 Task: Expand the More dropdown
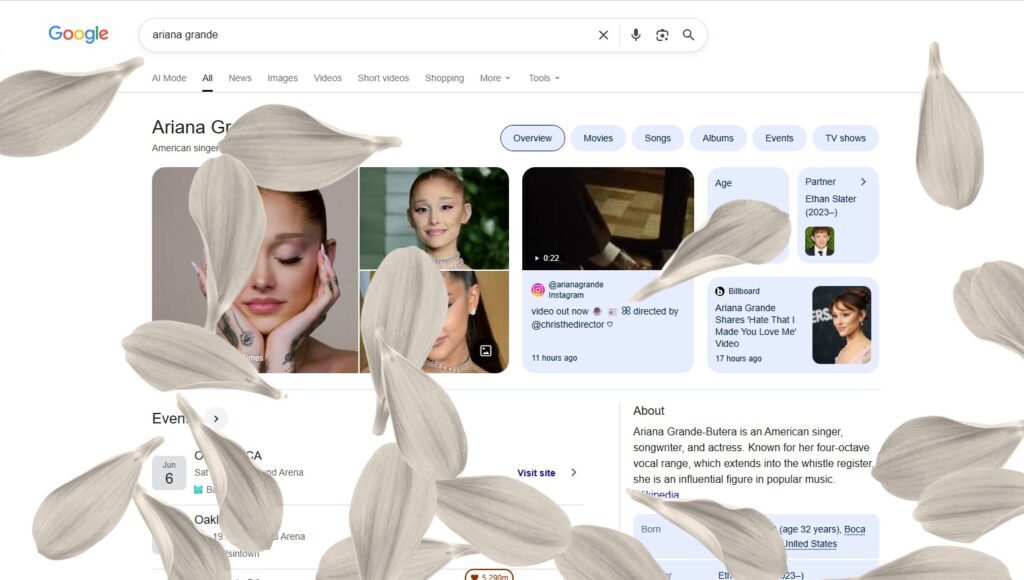point(494,78)
